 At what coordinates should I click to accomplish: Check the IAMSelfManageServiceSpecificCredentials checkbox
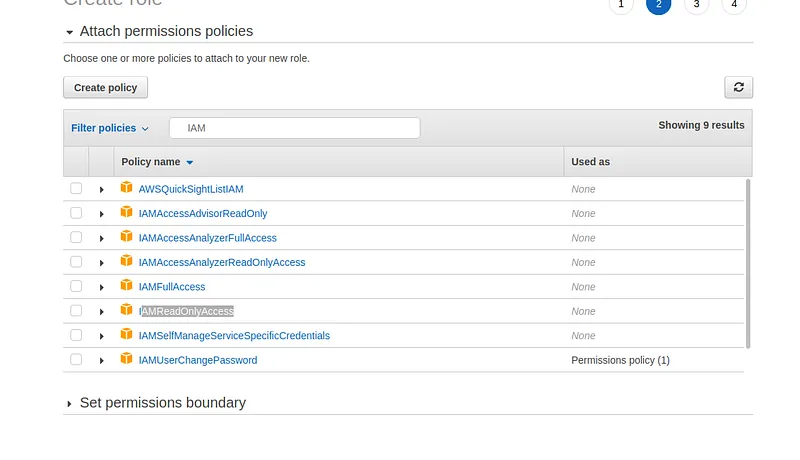tap(76, 335)
